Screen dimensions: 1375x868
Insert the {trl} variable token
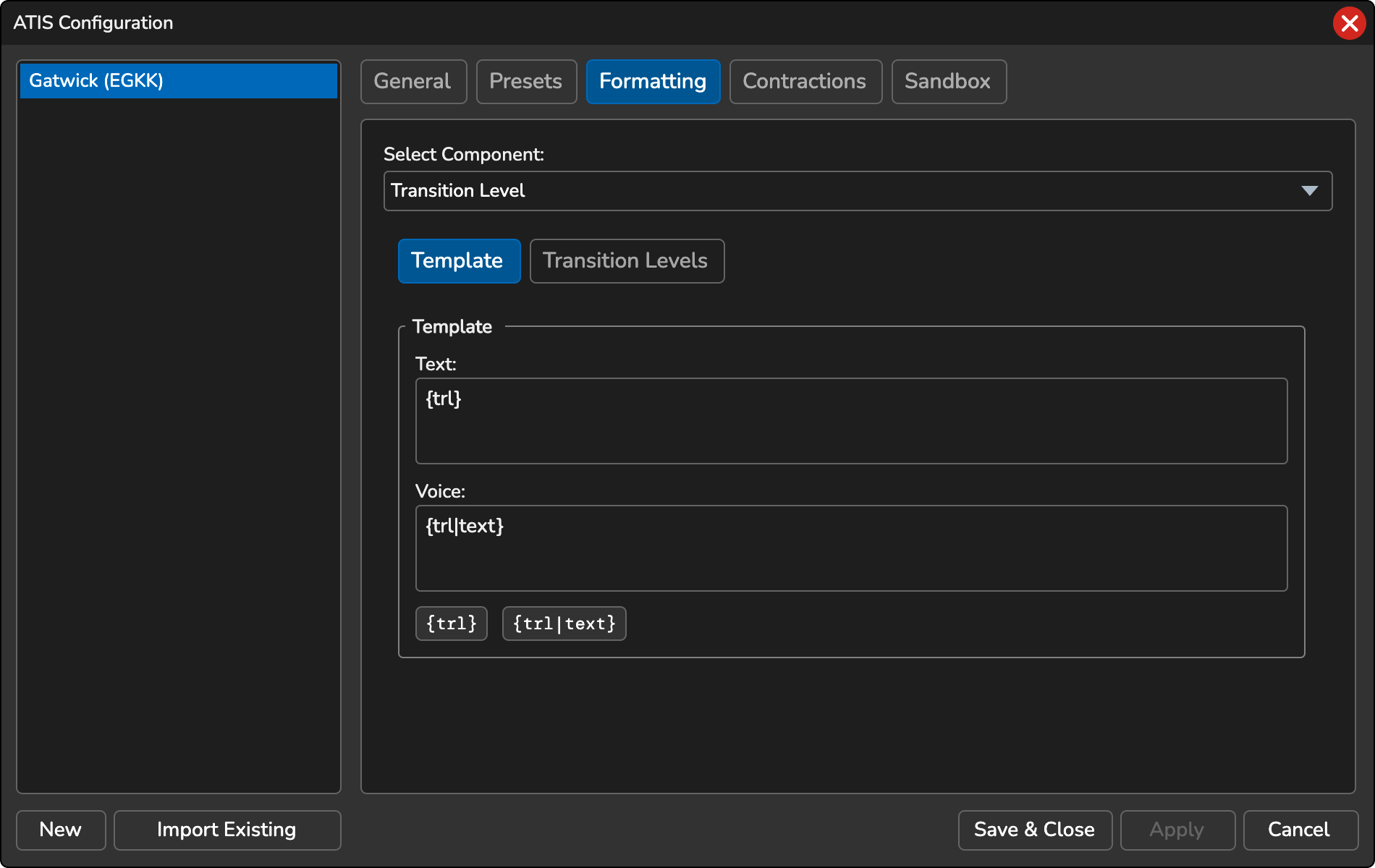click(452, 624)
